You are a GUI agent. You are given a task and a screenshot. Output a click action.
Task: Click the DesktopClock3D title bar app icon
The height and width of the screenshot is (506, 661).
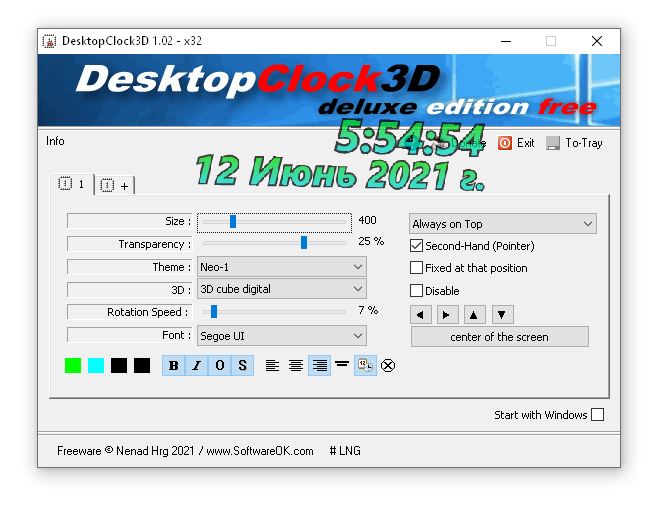49,41
